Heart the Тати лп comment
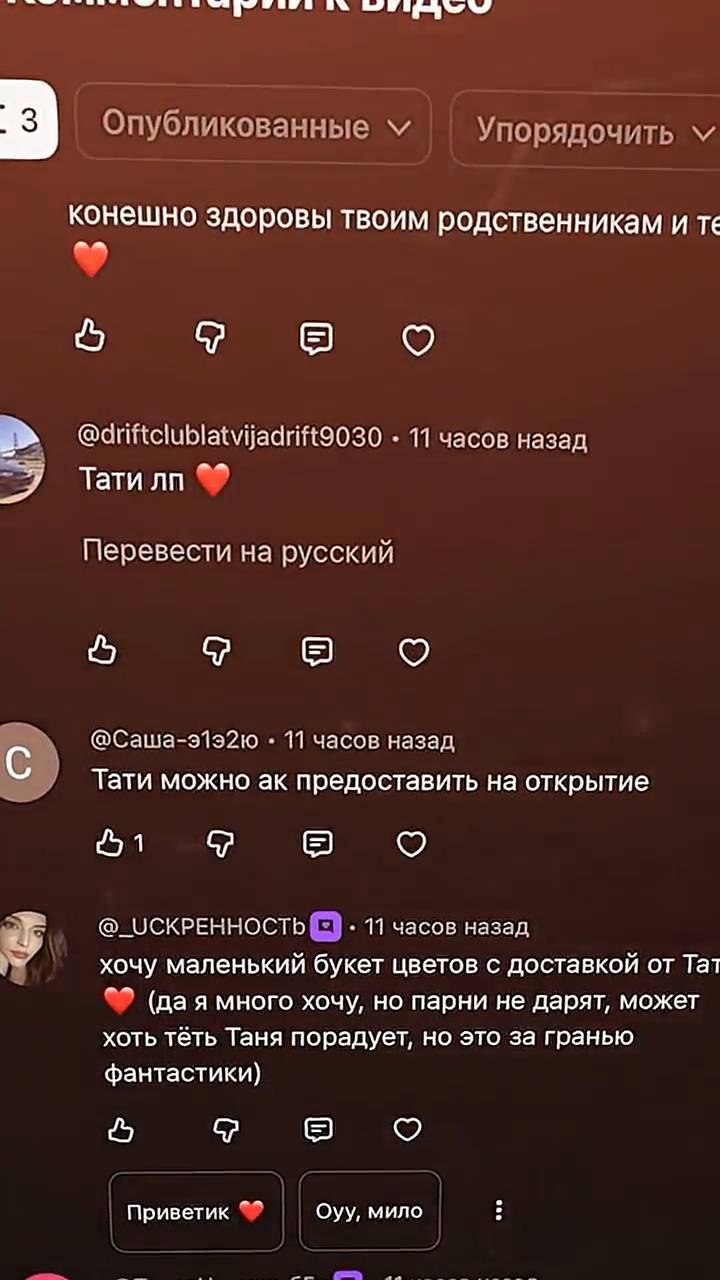The image size is (720, 1280). (414, 652)
